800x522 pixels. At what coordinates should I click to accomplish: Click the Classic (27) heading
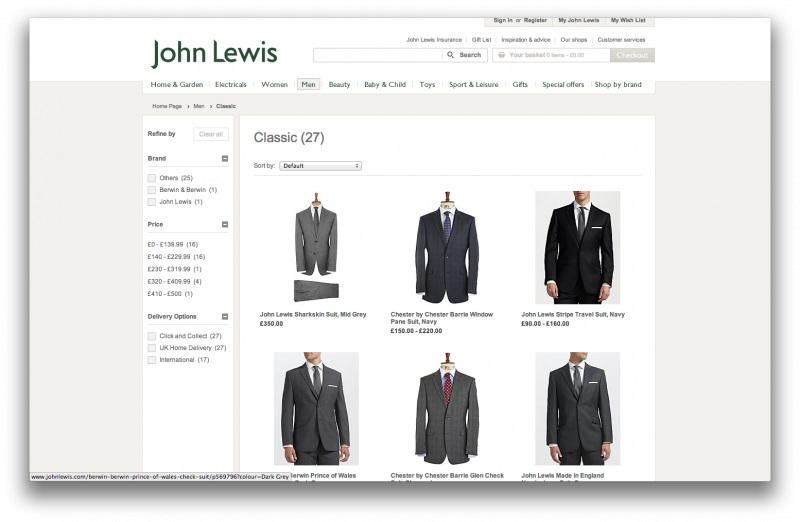289,138
